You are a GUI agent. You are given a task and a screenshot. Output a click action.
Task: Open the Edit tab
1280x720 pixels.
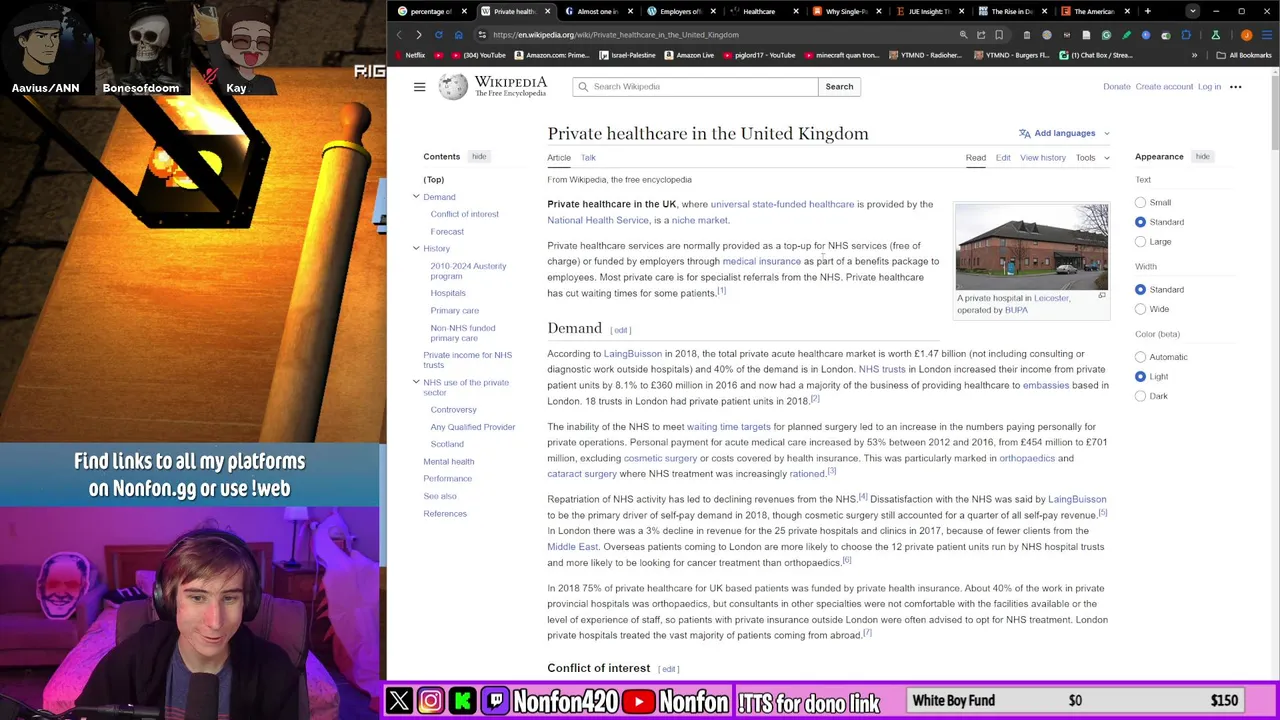[1002, 158]
